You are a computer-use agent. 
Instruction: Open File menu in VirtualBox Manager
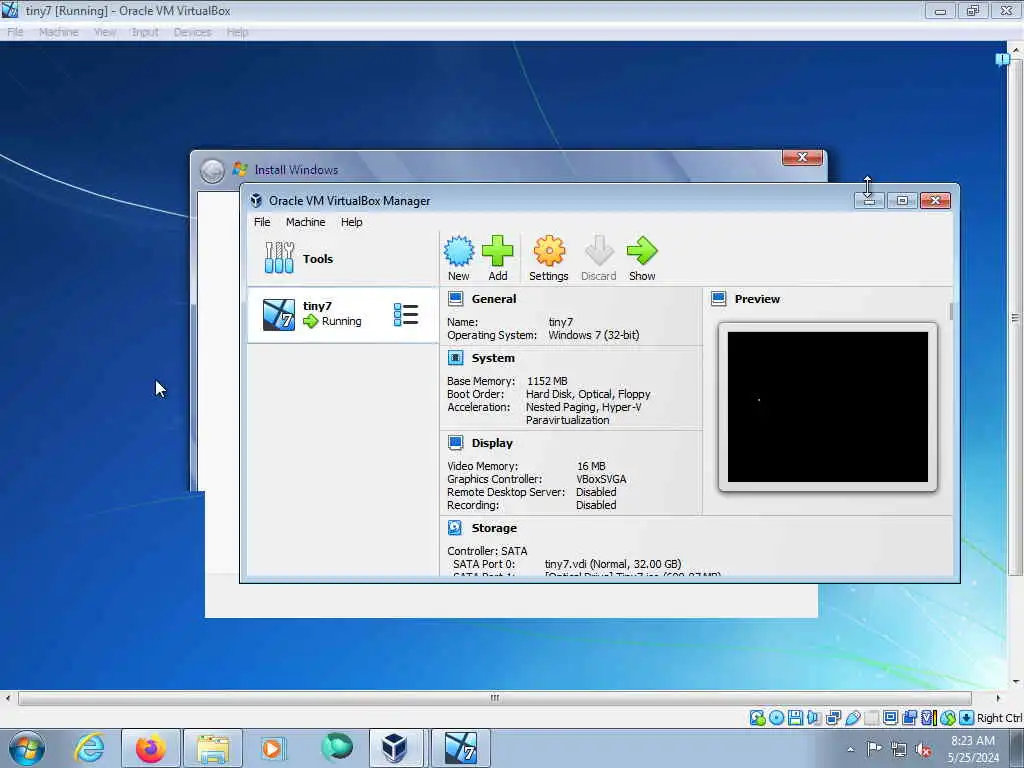(262, 222)
